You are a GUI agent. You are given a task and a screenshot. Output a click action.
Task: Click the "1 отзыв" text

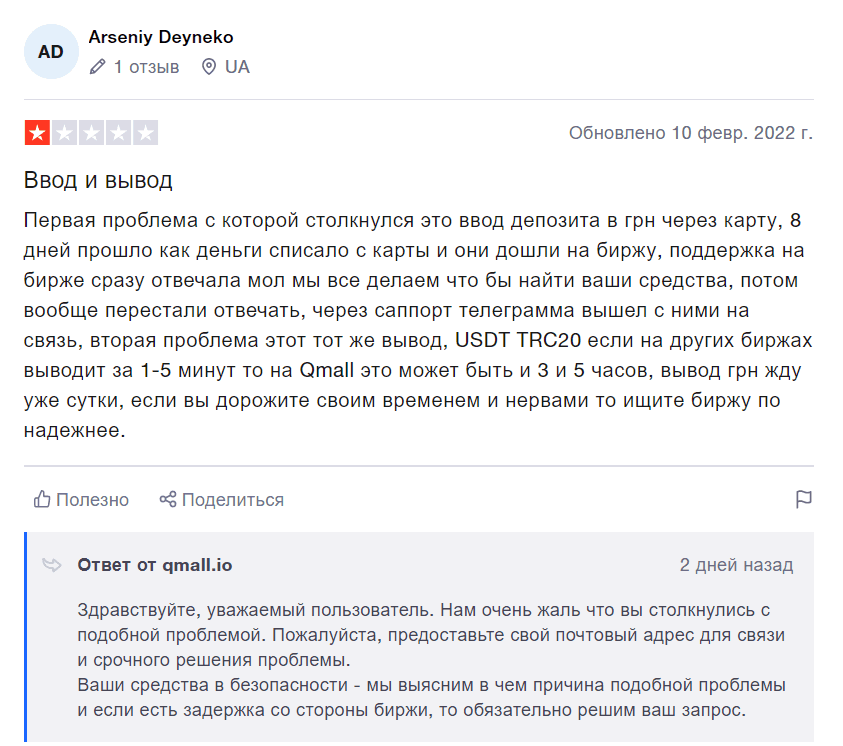[x=146, y=67]
